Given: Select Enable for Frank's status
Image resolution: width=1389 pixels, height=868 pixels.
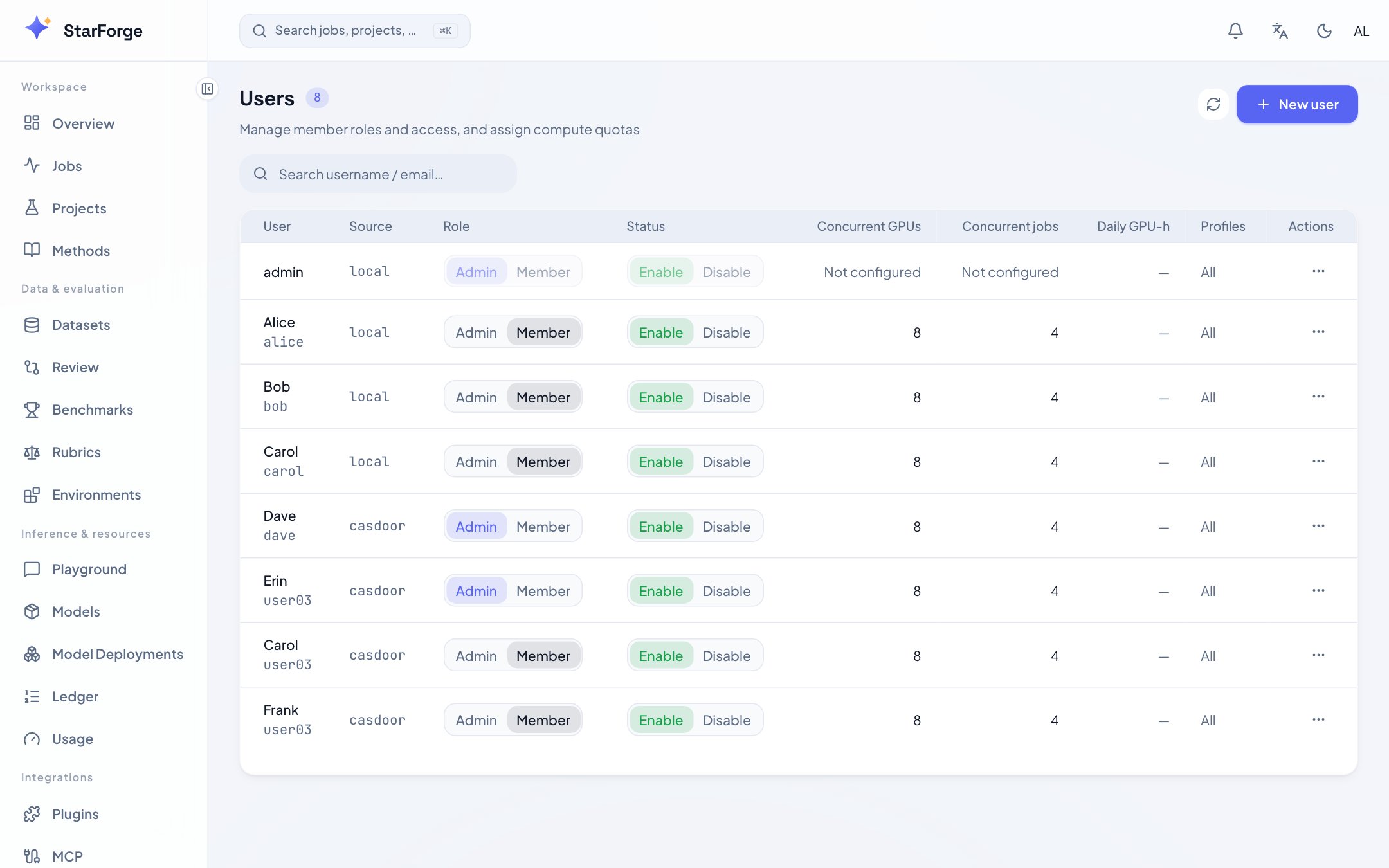Looking at the screenshot, I should click(660, 720).
